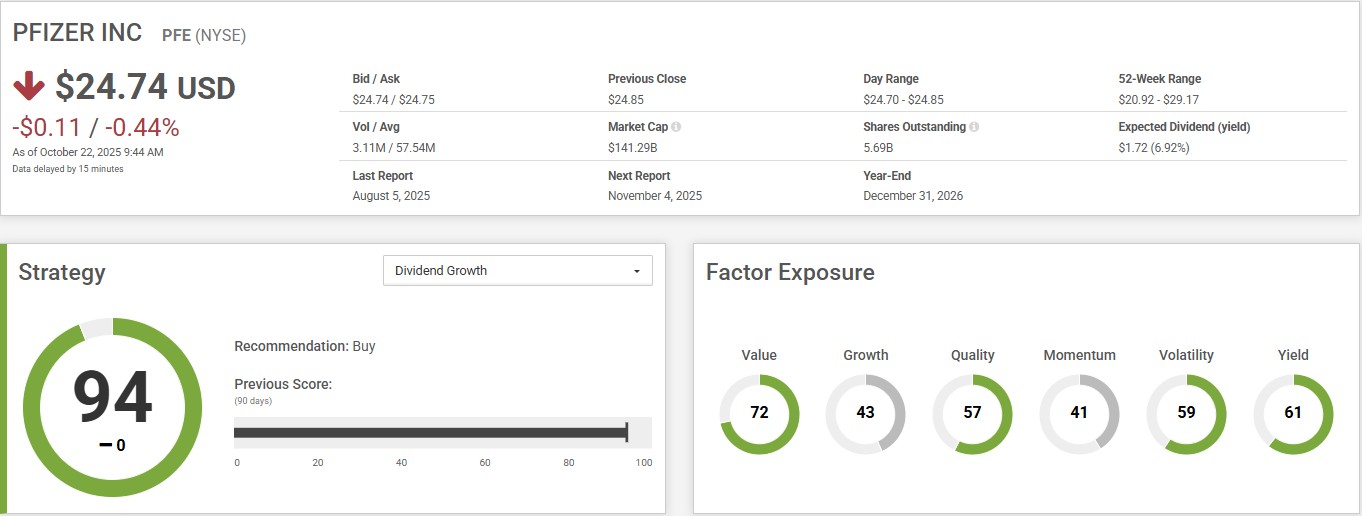
Task: Click the Next Report date November 4, 2025
Action: (x=655, y=196)
